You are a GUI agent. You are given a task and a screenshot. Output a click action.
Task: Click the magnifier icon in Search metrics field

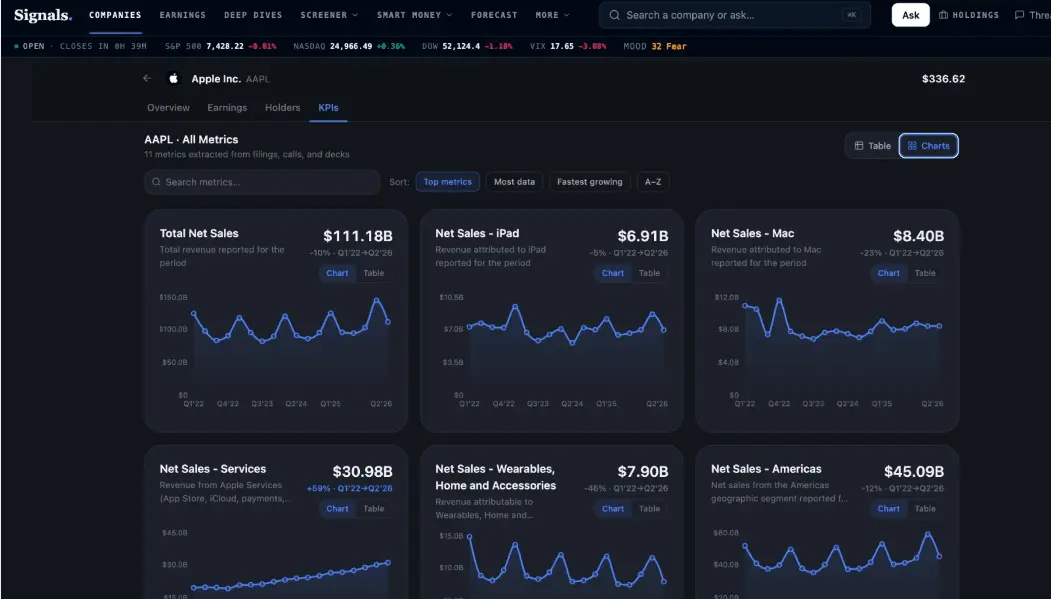point(156,182)
